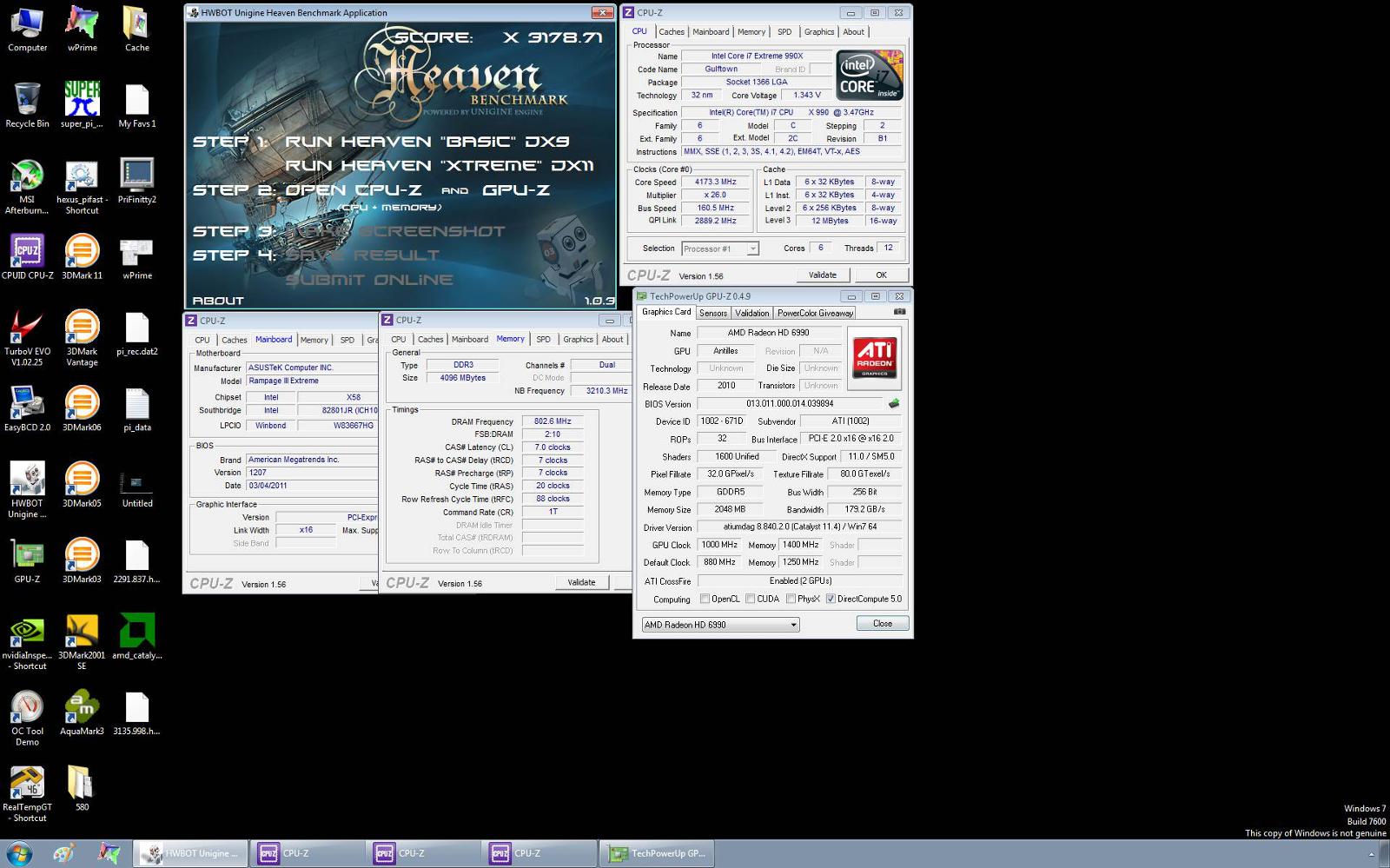The height and width of the screenshot is (868, 1390).
Task: Click the GPU-Z screenshot camera icon
Action: point(899,312)
